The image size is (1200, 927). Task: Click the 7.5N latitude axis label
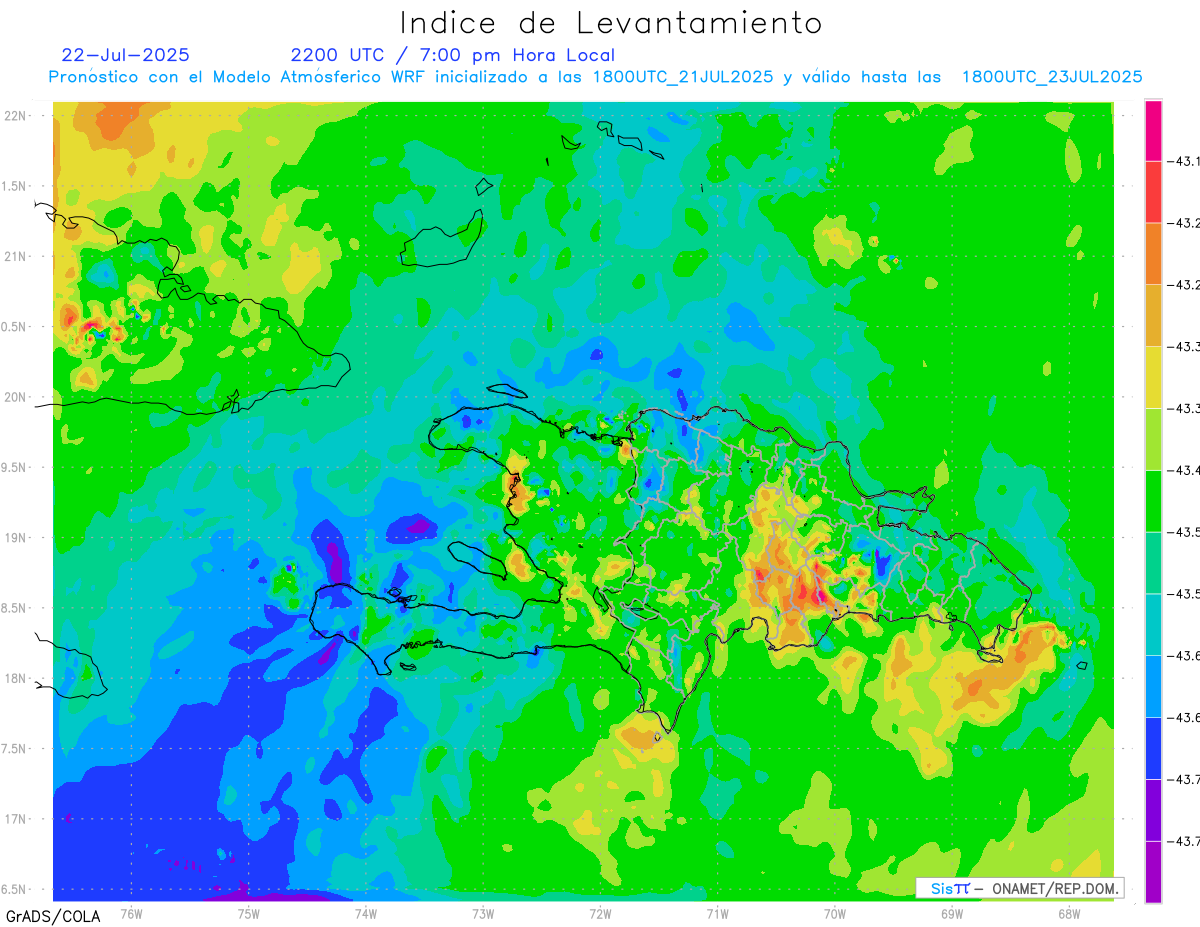click(15, 749)
